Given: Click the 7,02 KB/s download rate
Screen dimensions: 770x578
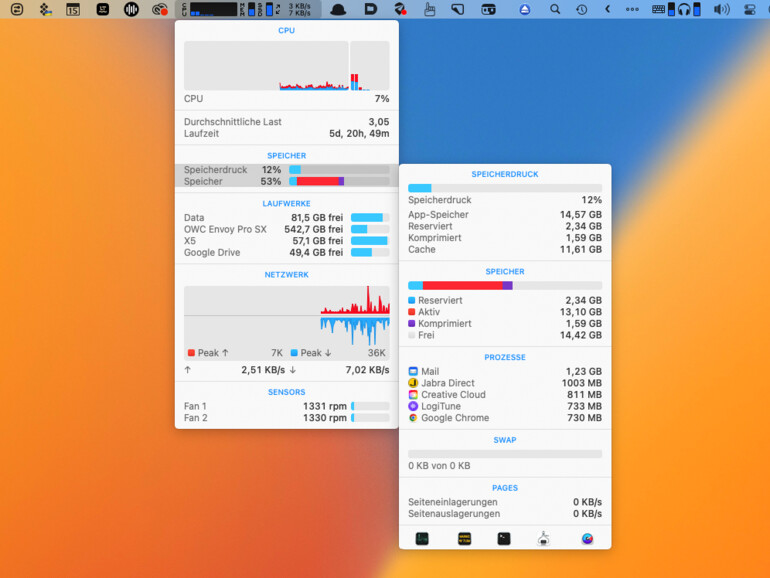Looking at the screenshot, I should point(367,370).
